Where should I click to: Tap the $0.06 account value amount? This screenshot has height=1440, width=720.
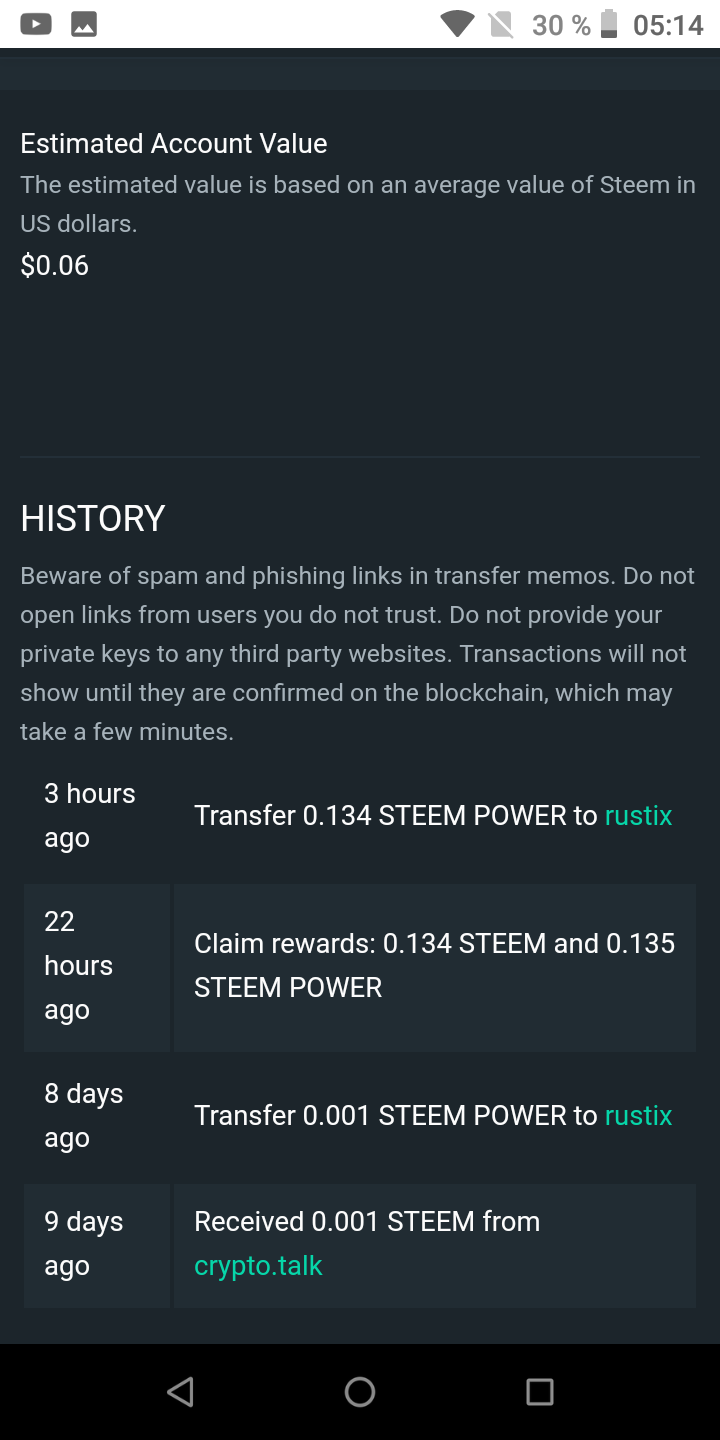[x=55, y=266]
